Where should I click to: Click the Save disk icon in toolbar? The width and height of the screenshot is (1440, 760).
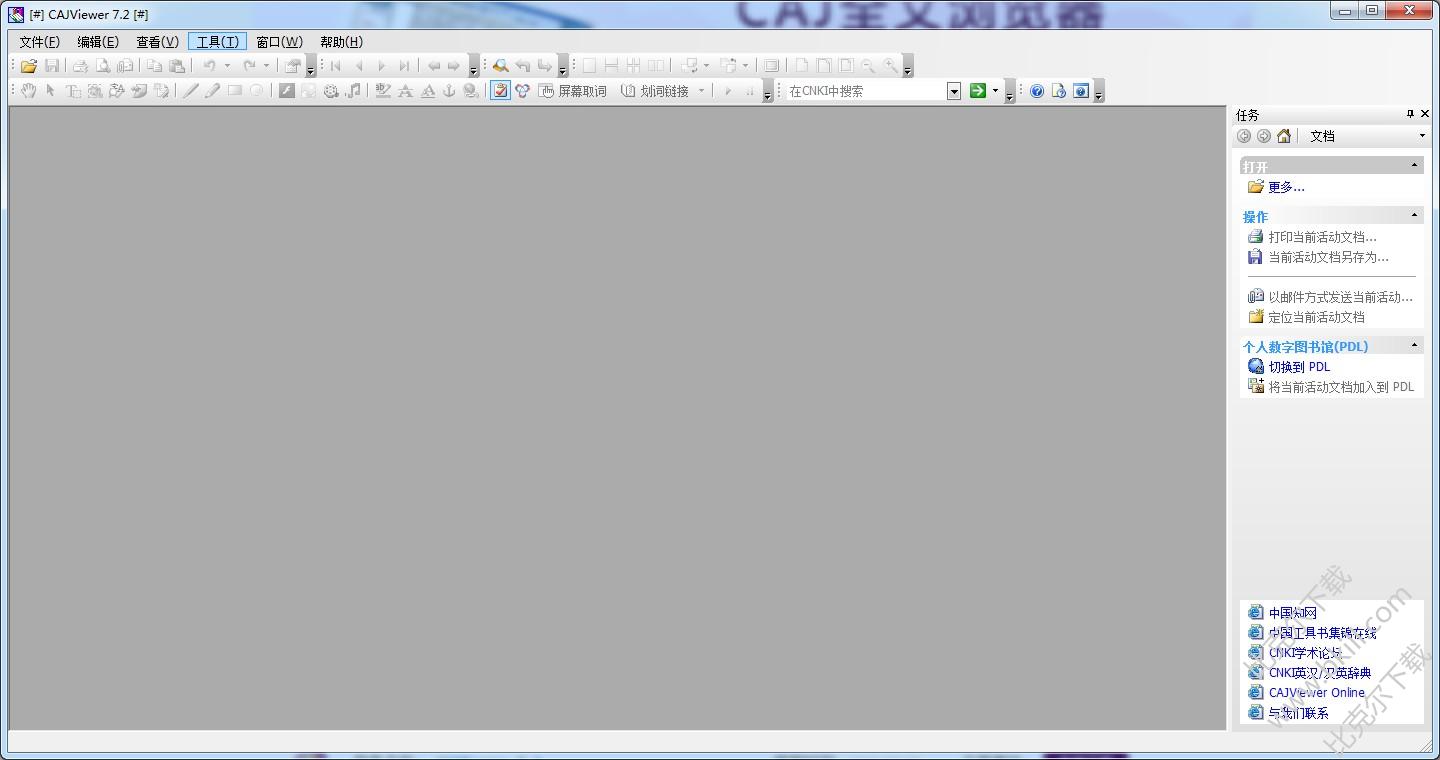[52, 66]
